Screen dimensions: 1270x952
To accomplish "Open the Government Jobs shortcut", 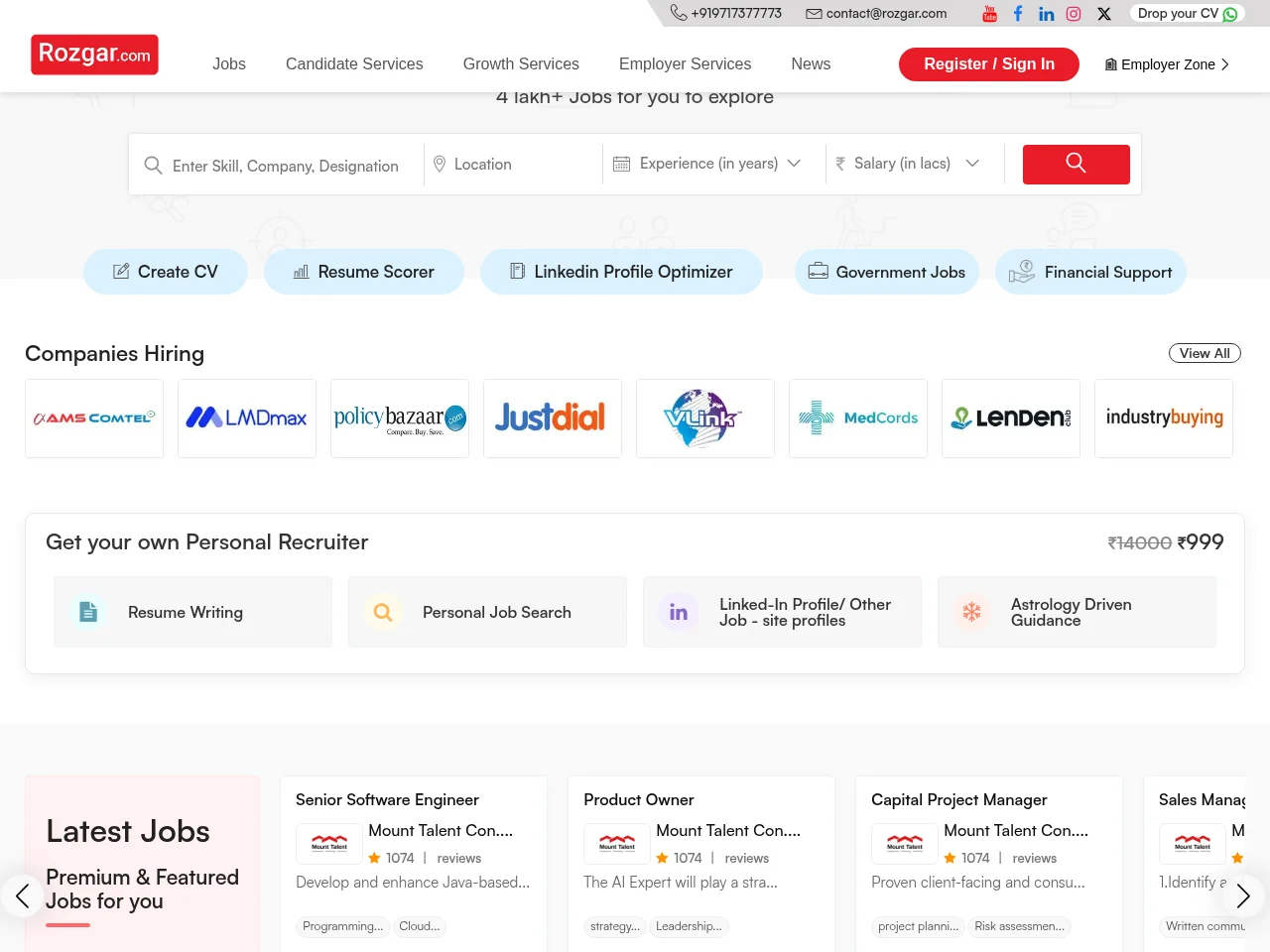I will click(x=887, y=272).
